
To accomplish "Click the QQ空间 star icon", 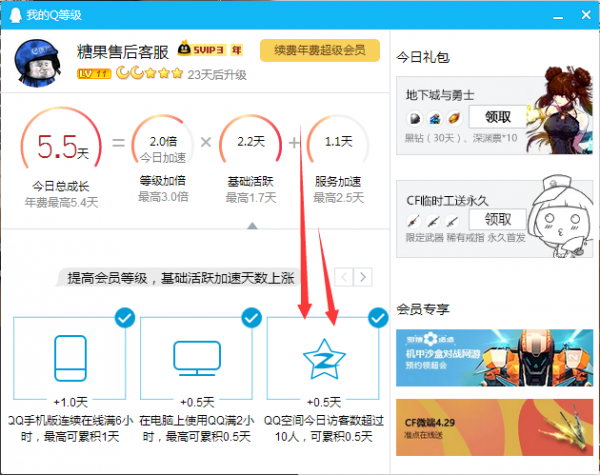I will click(324, 359).
